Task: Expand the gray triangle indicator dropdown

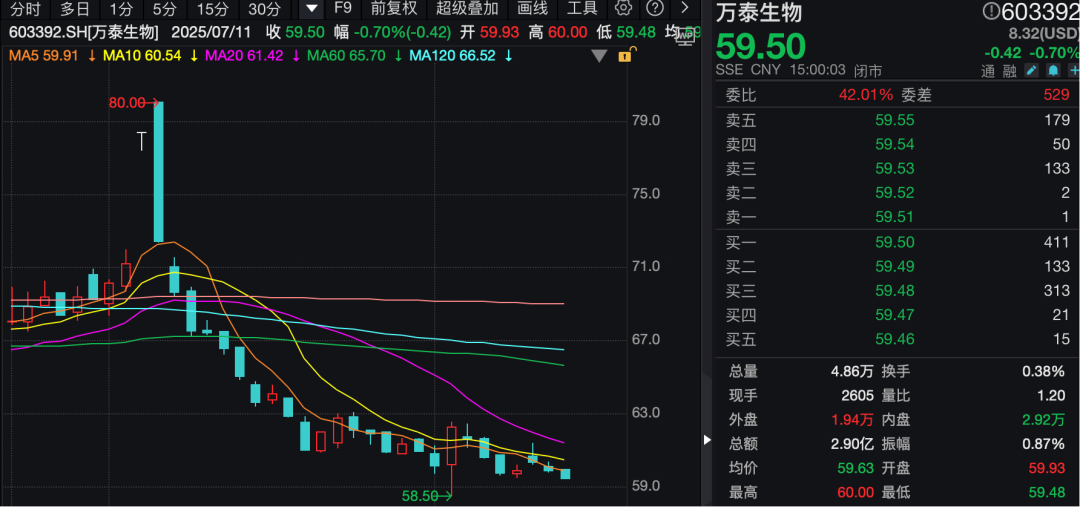Action: click(599, 56)
